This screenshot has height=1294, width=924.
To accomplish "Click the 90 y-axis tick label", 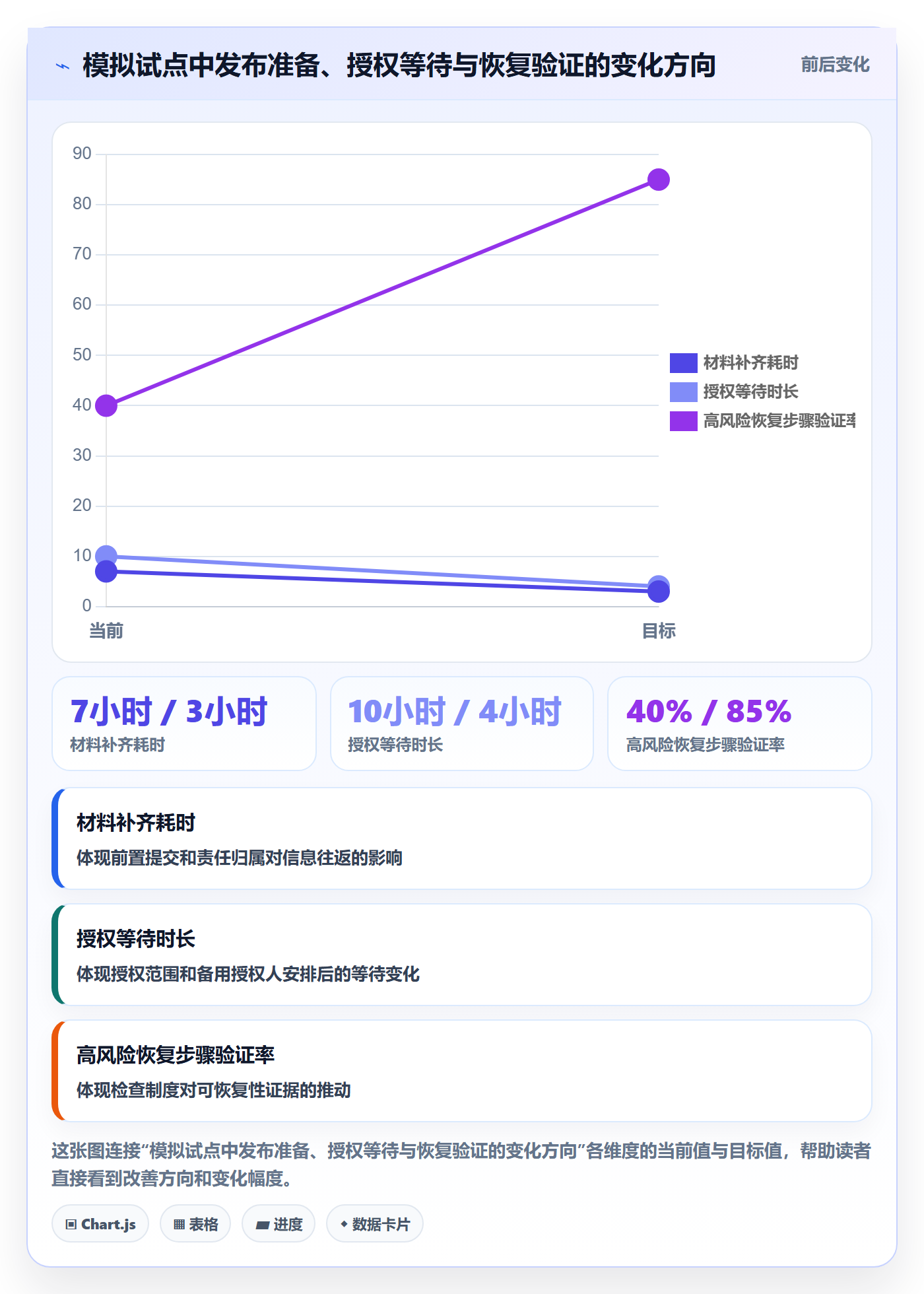I will 82,154.
